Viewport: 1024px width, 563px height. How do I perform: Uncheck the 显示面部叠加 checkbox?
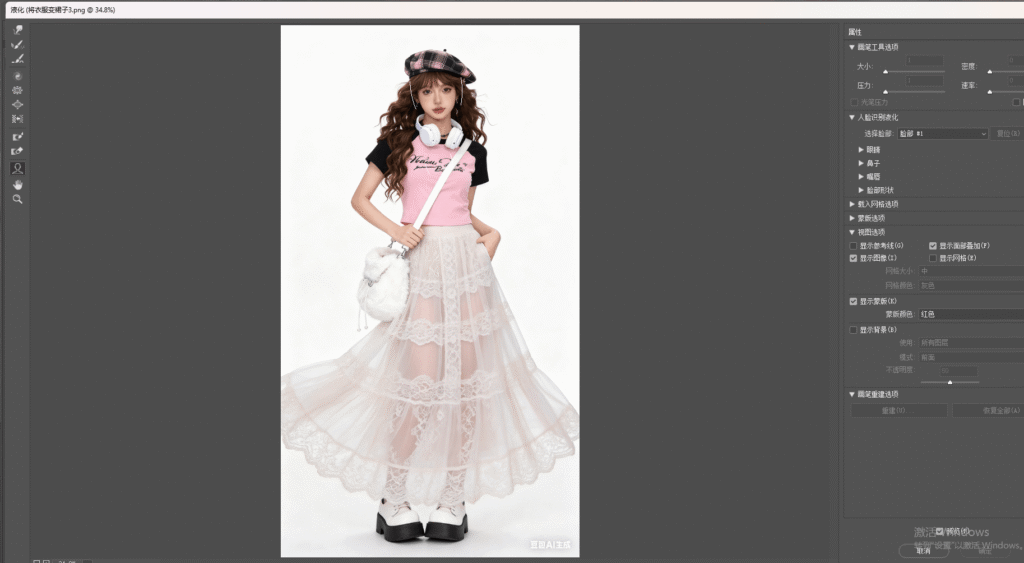[933, 245]
